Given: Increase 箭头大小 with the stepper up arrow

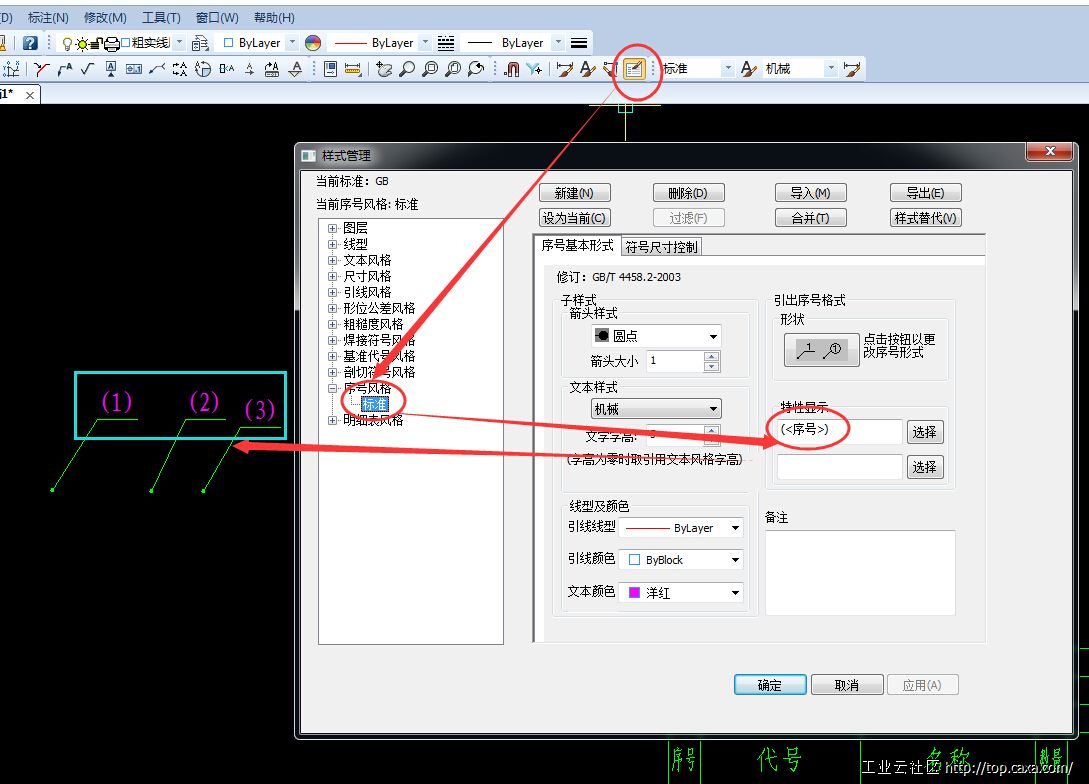Looking at the screenshot, I should [x=711, y=356].
